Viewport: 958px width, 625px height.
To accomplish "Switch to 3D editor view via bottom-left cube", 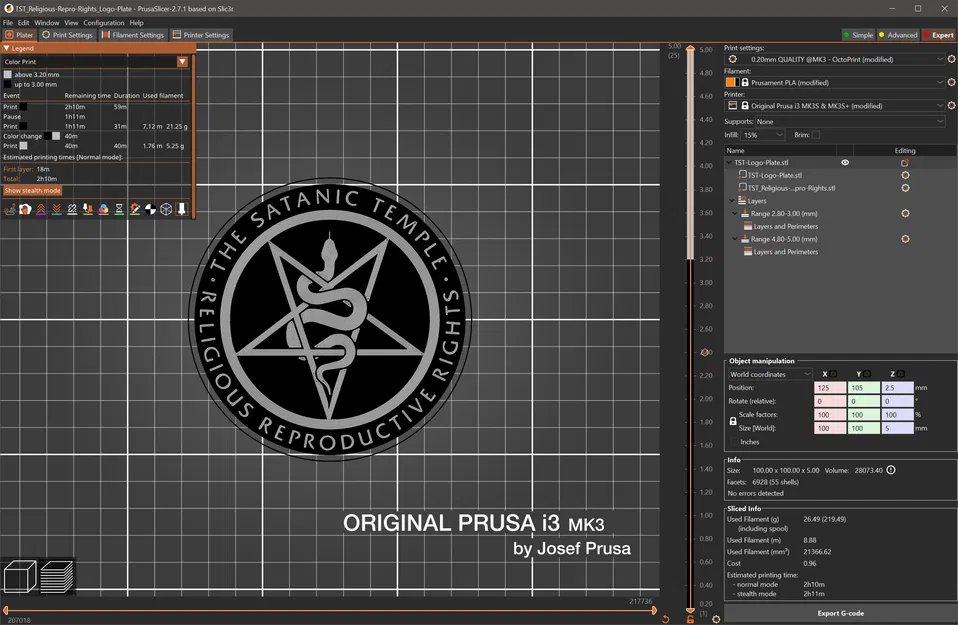I will [20, 575].
